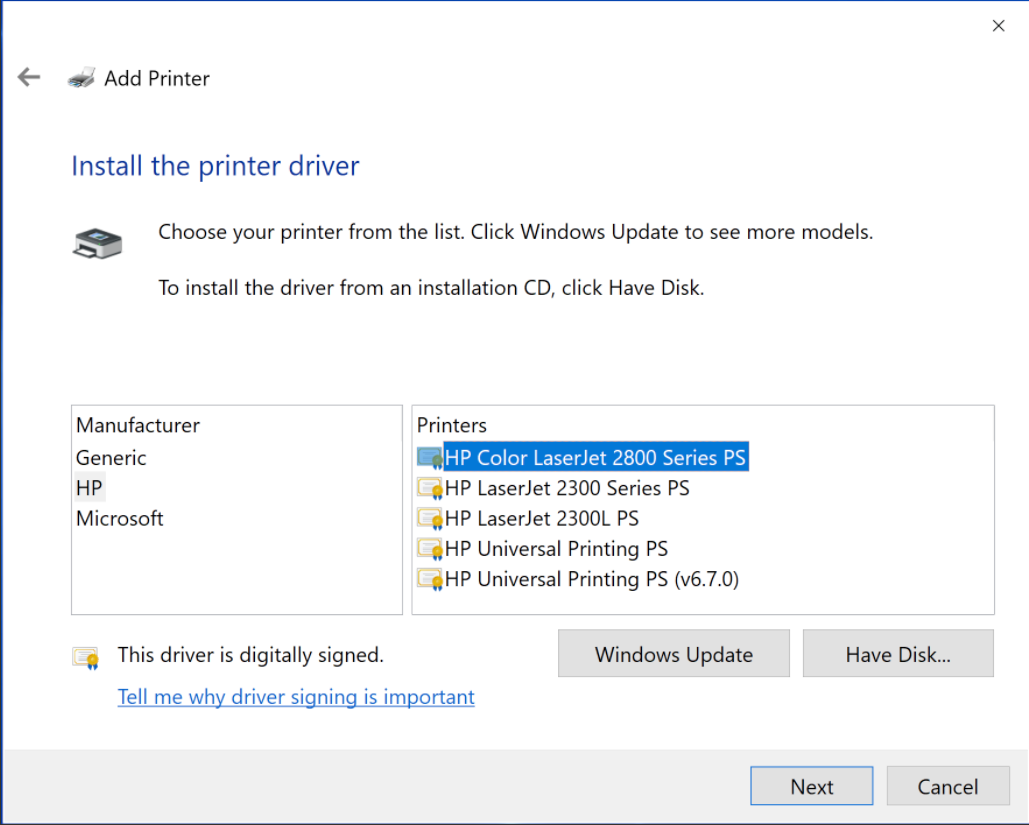Pick HP Universal Printing PS
This screenshot has height=825, width=1029.
(556, 549)
